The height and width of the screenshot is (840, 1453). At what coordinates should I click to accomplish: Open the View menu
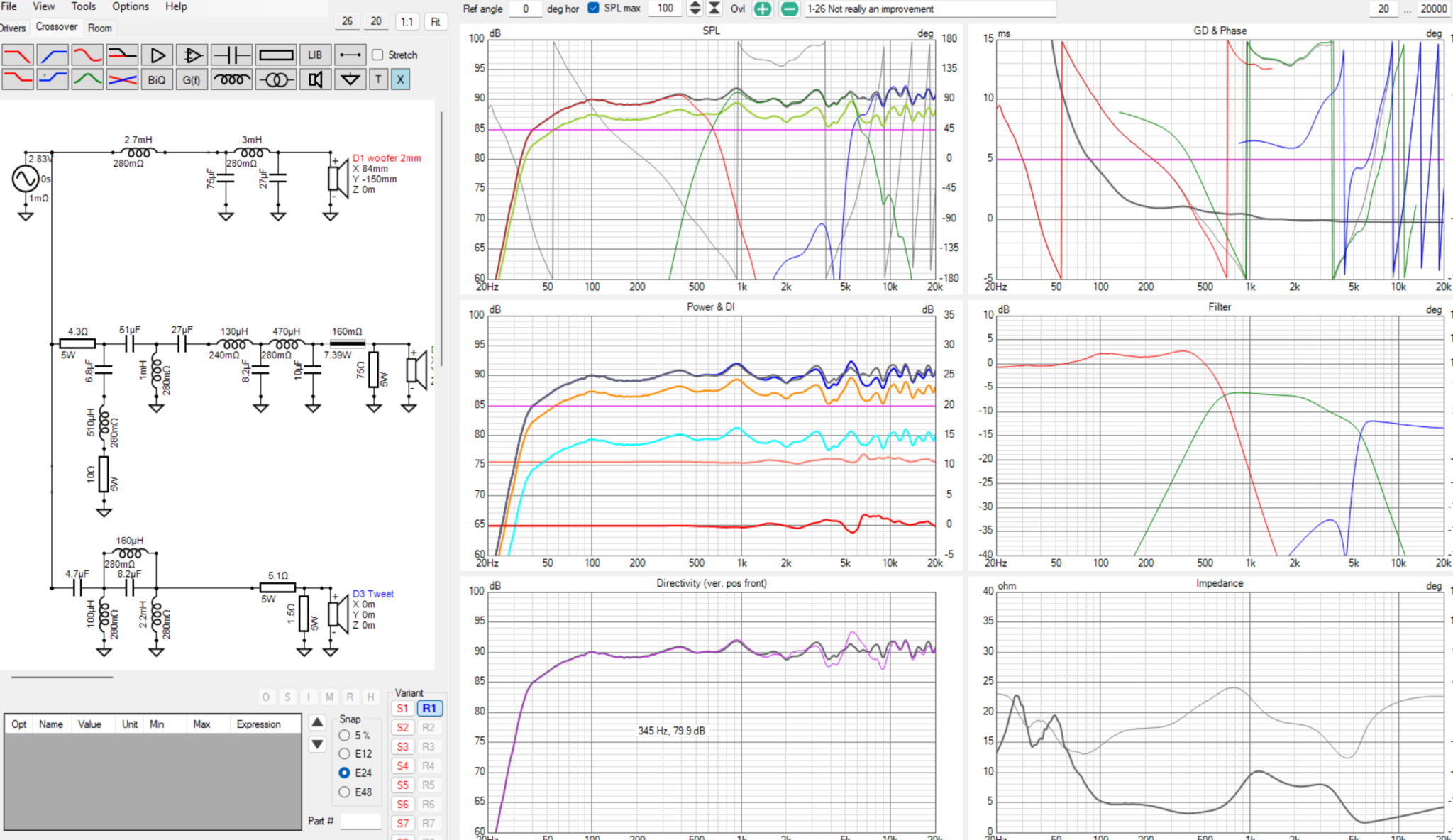(43, 6)
